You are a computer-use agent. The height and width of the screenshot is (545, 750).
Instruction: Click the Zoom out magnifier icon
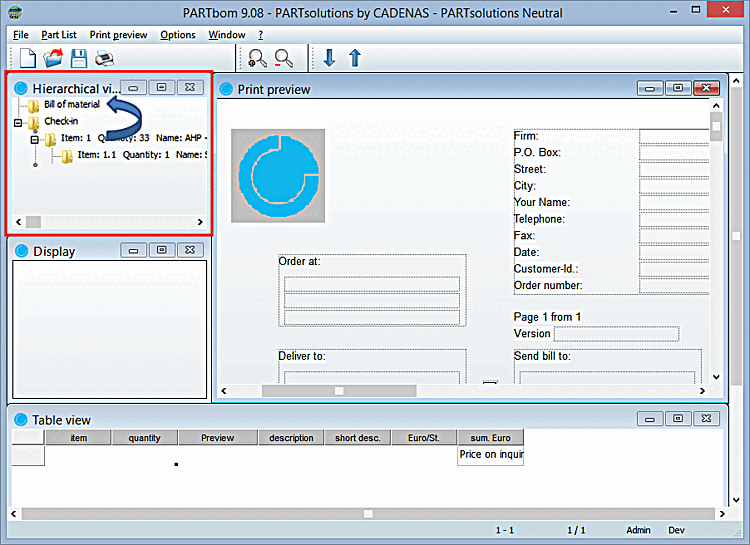[x=284, y=58]
